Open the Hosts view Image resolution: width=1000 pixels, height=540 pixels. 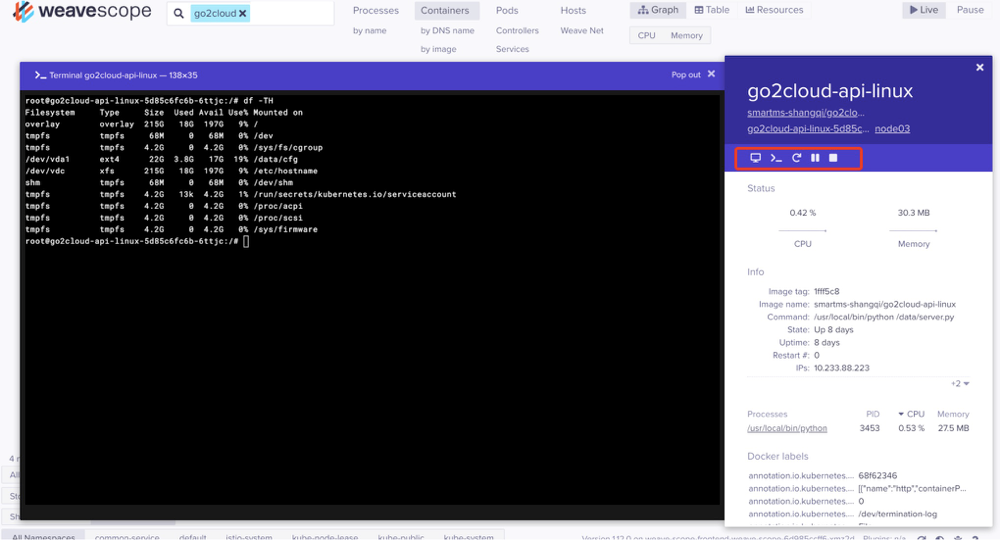[573, 10]
